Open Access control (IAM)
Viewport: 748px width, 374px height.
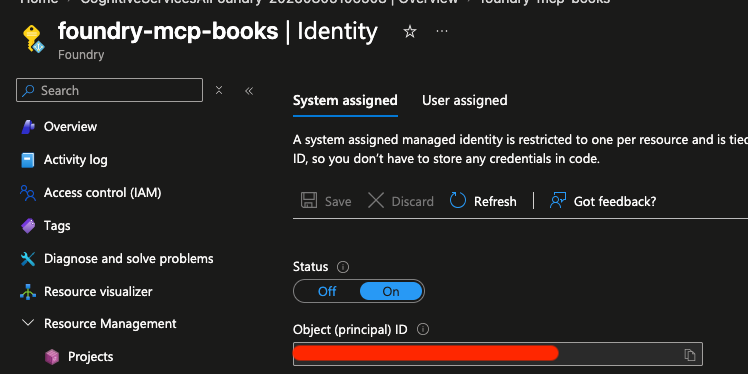click(103, 193)
